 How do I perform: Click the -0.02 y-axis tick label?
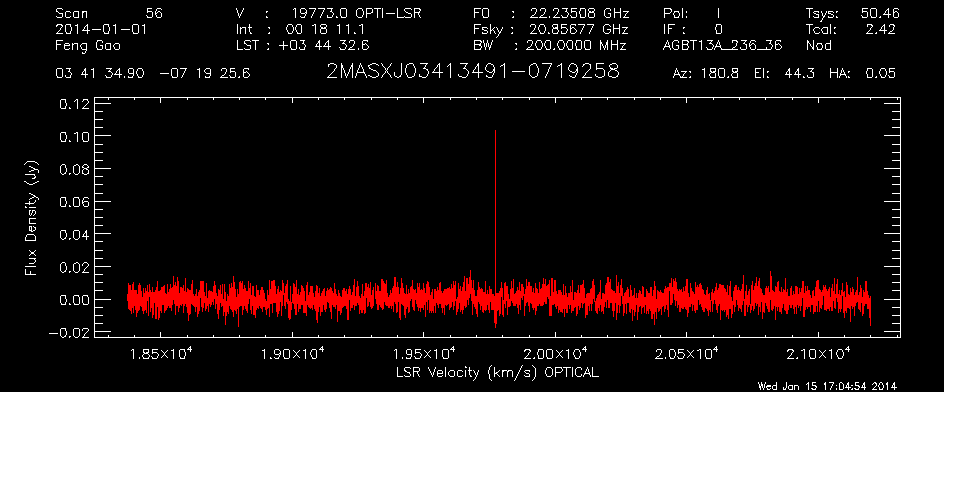coord(69,333)
